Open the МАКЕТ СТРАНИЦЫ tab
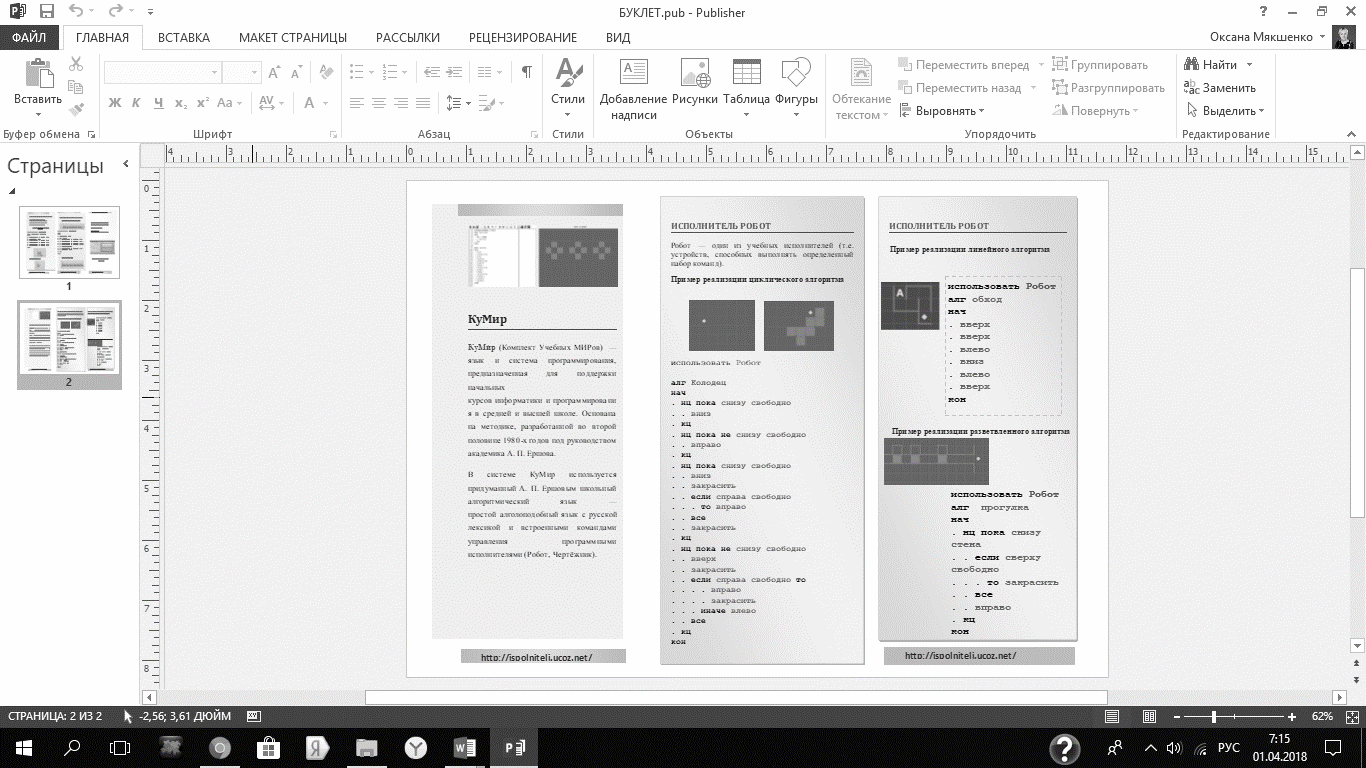This screenshot has width=1366, height=768. click(x=292, y=38)
